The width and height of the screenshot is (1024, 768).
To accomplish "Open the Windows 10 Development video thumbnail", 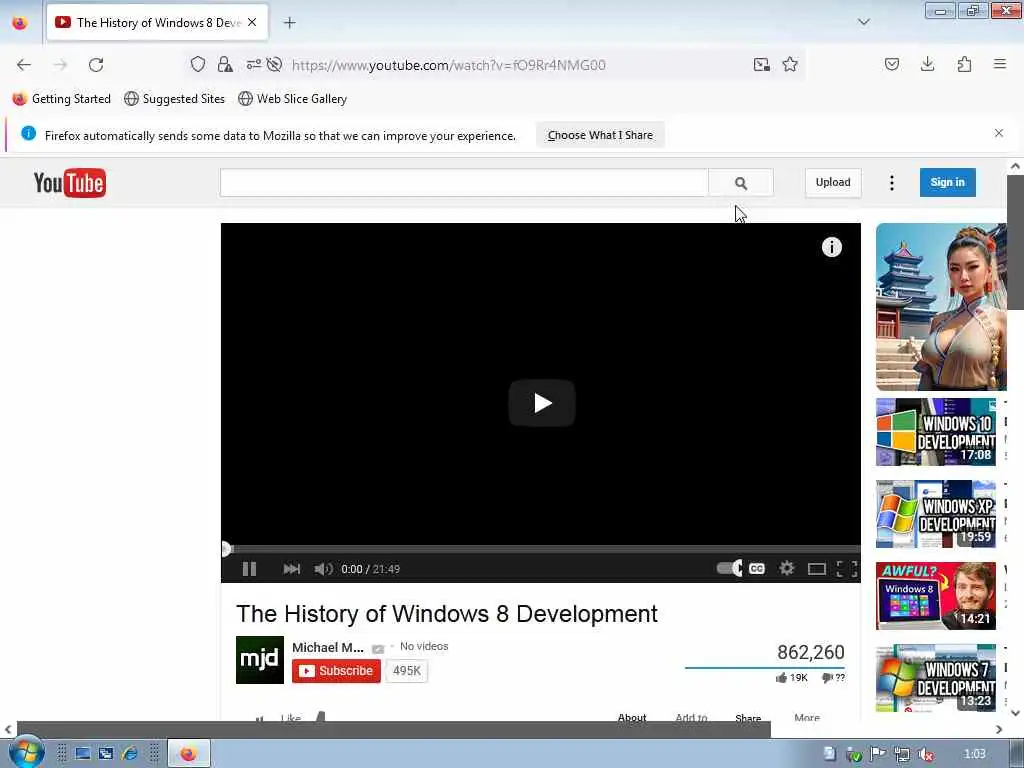I will pyautogui.click(x=936, y=432).
